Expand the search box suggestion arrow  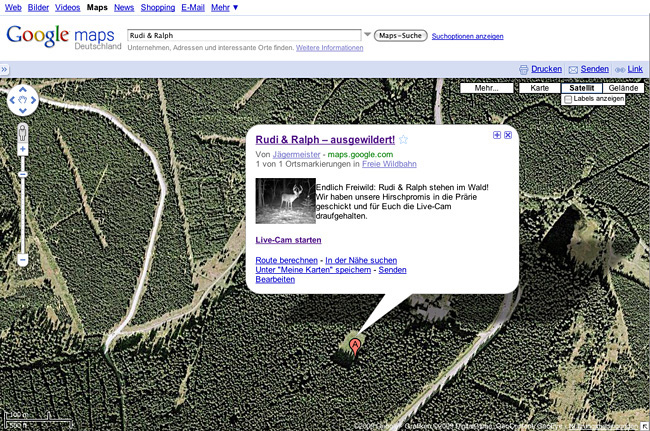coord(367,34)
